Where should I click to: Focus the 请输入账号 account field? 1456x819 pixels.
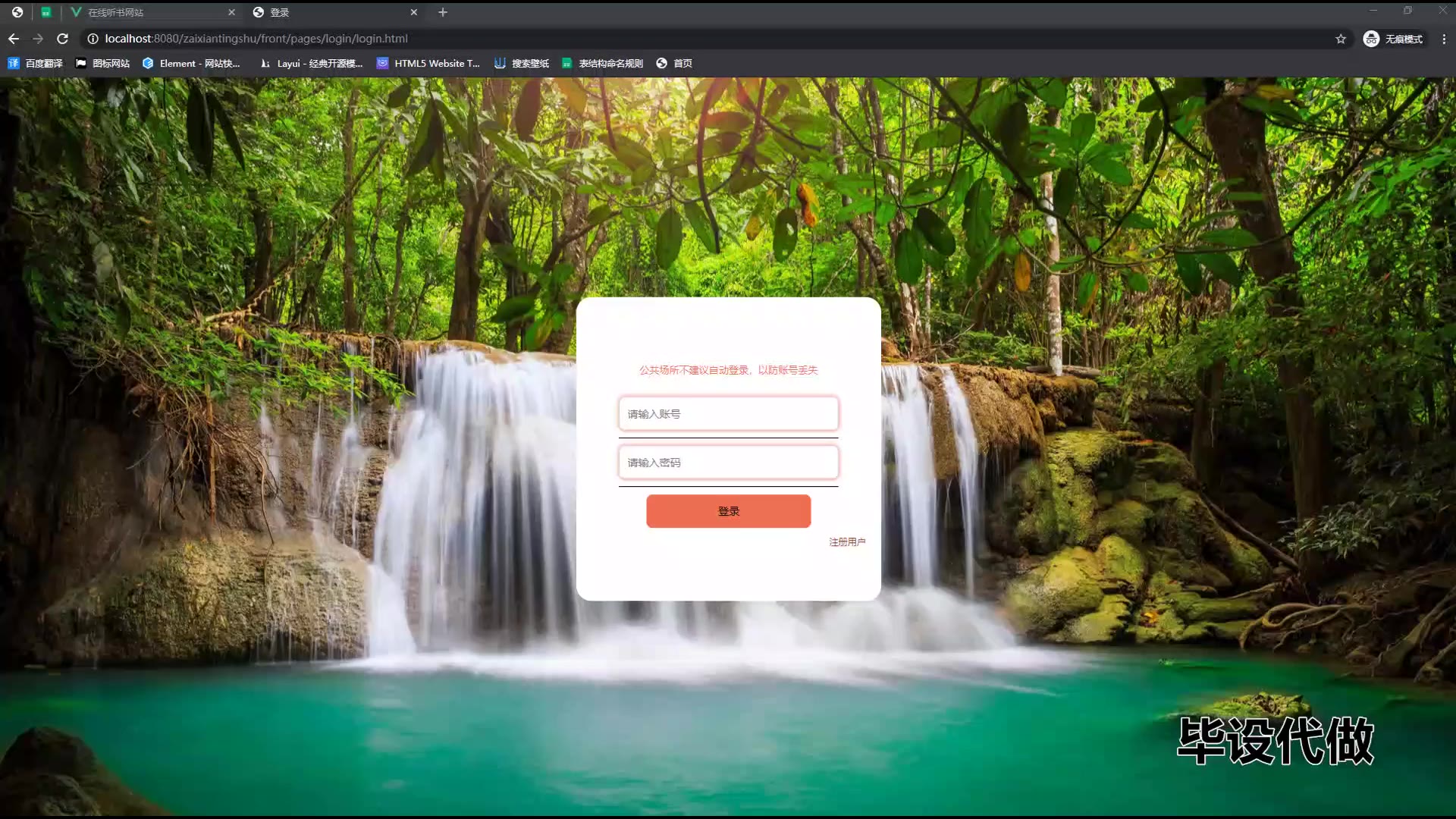tap(728, 414)
